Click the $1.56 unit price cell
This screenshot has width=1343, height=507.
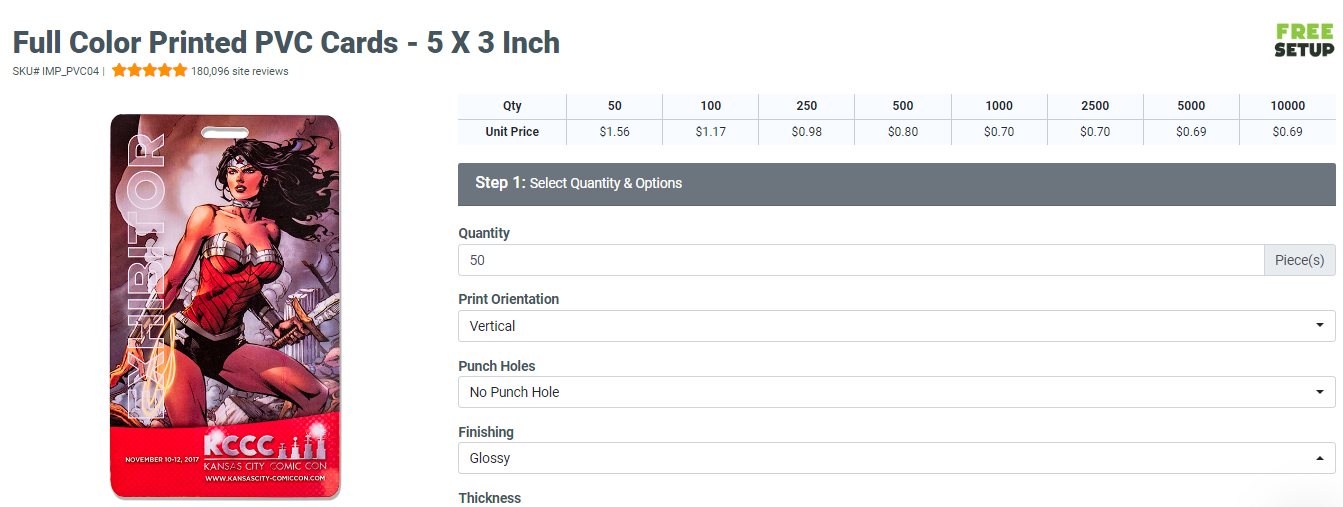[x=614, y=132]
